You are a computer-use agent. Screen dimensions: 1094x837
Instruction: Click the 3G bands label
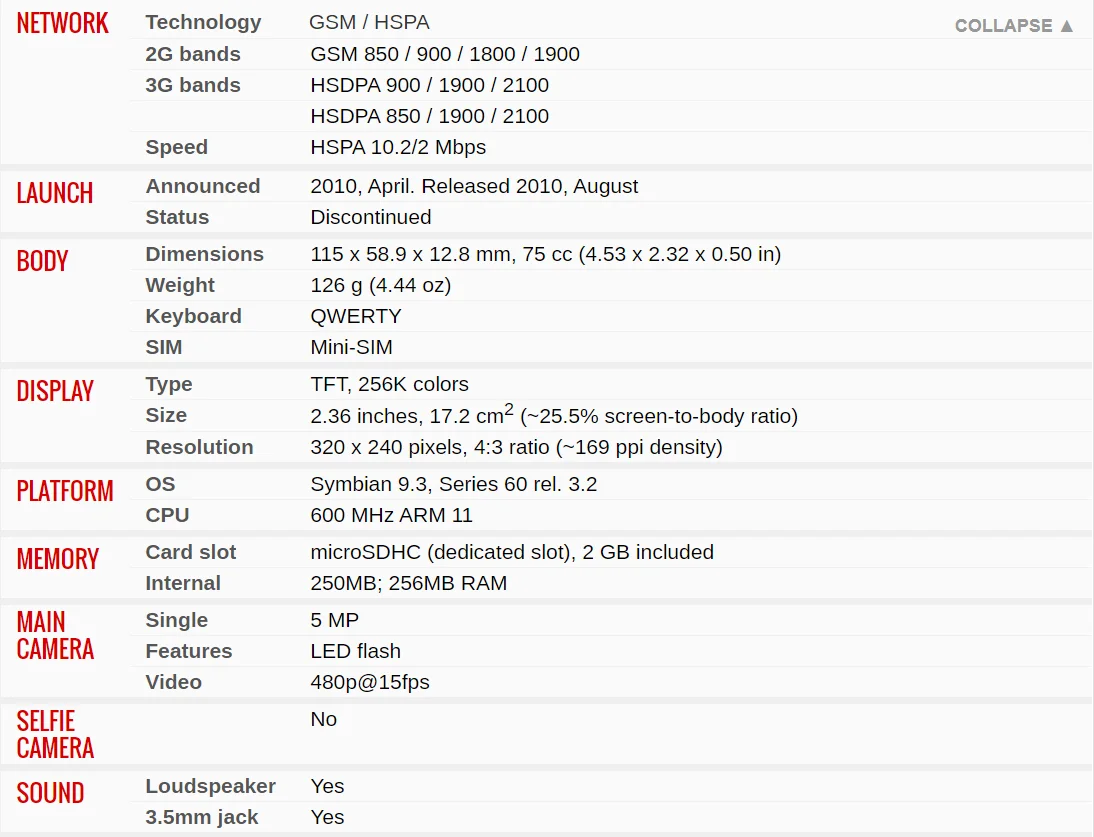[193, 85]
